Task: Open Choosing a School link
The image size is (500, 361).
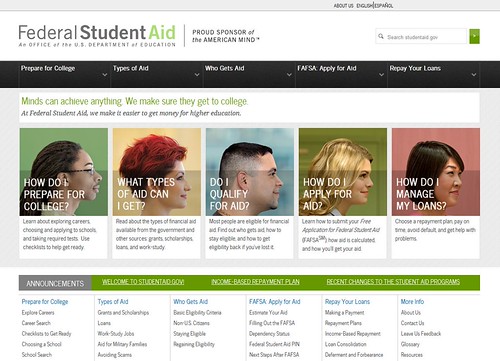Action: coord(42,344)
